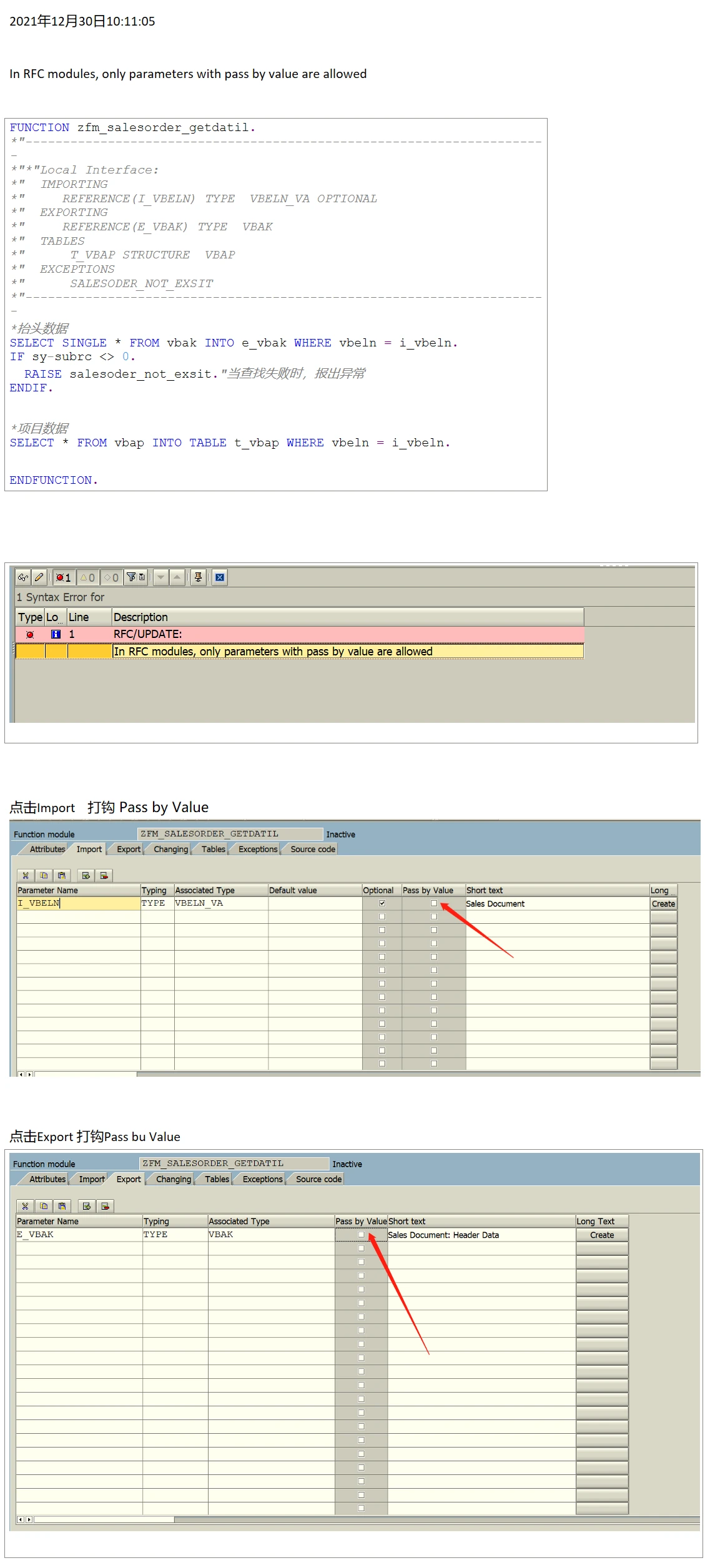
Task: Click function module name field ZFM_SALESORDER_GETDATIL in Import screenshot
Action: click(x=230, y=834)
